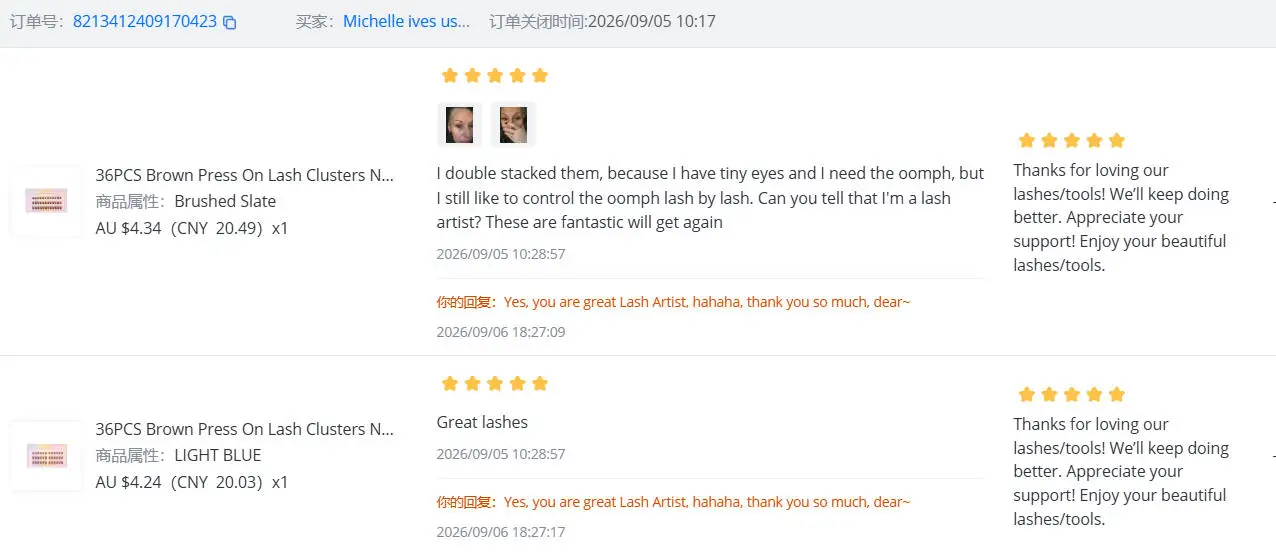Open first review photo thumbnail
This screenshot has width=1276, height=553.
tap(460, 125)
